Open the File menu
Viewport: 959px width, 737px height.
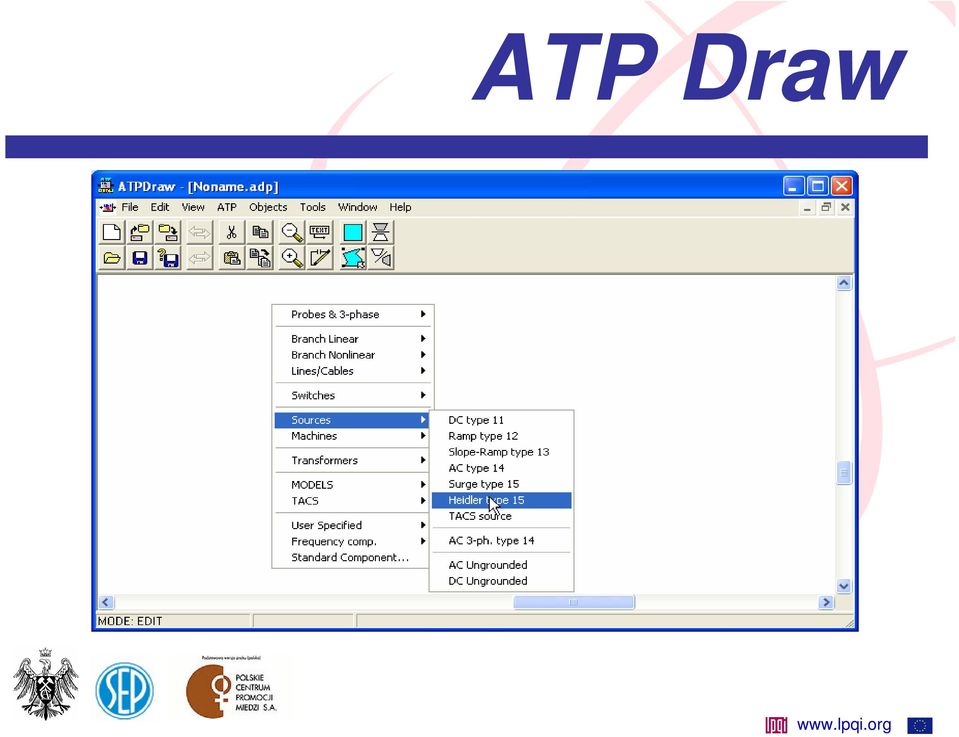tap(130, 207)
